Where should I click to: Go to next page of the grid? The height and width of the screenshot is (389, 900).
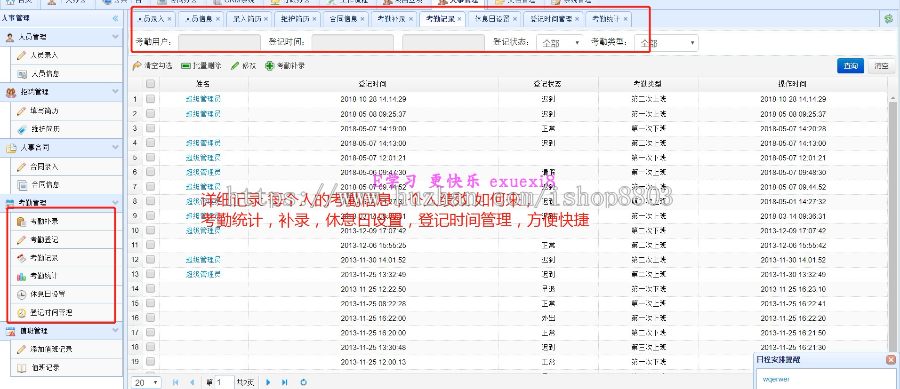pos(268,382)
